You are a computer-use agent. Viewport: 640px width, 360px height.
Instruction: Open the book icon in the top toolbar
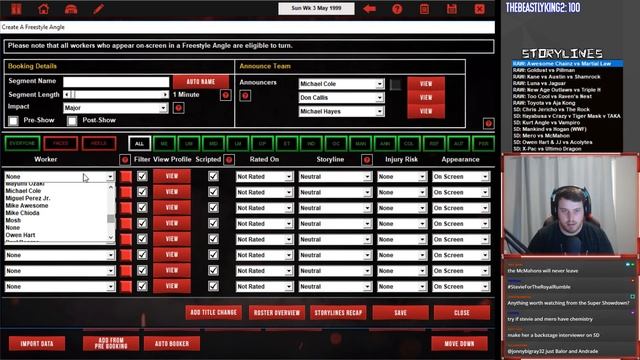[x=16, y=9]
